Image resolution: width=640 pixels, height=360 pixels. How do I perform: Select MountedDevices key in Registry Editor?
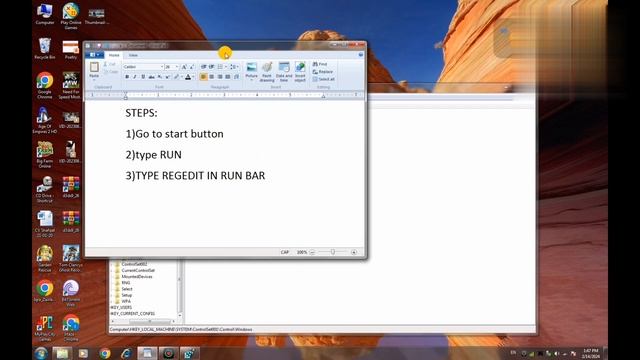click(x=137, y=276)
